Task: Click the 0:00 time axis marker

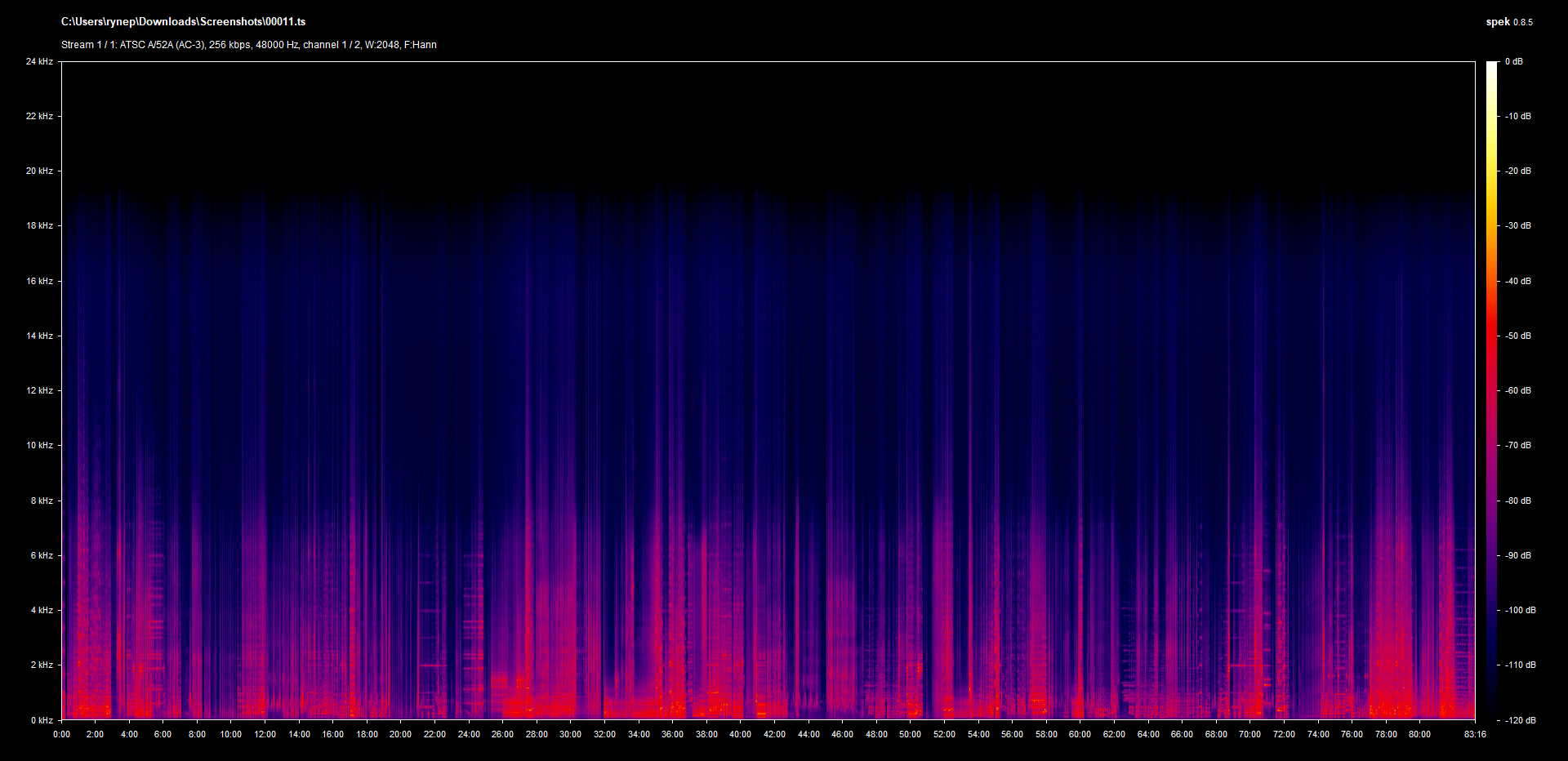Action: pos(61,735)
